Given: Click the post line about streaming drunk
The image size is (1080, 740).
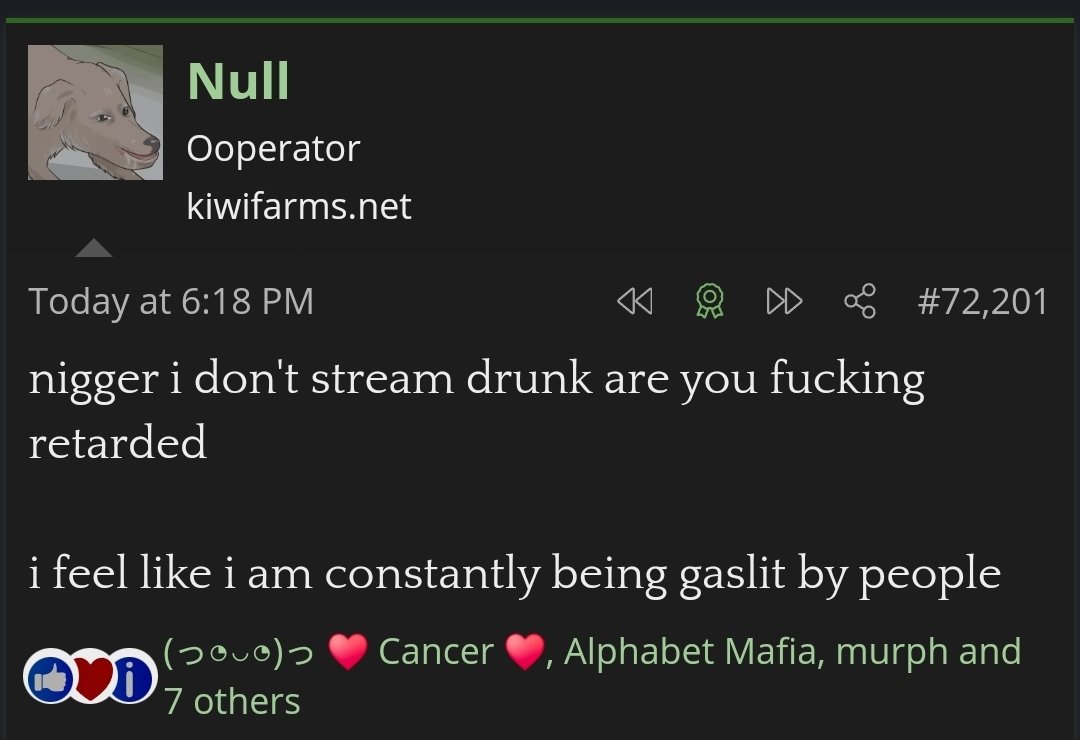Looking at the screenshot, I should 476,380.
